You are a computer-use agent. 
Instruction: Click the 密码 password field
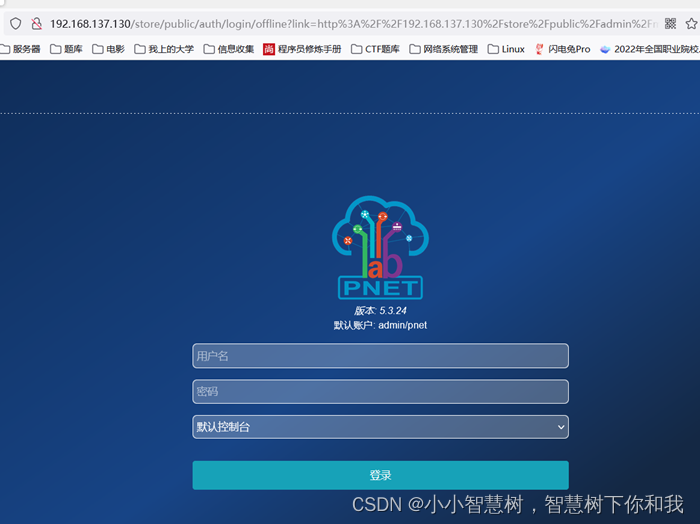[x=380, y=391]
